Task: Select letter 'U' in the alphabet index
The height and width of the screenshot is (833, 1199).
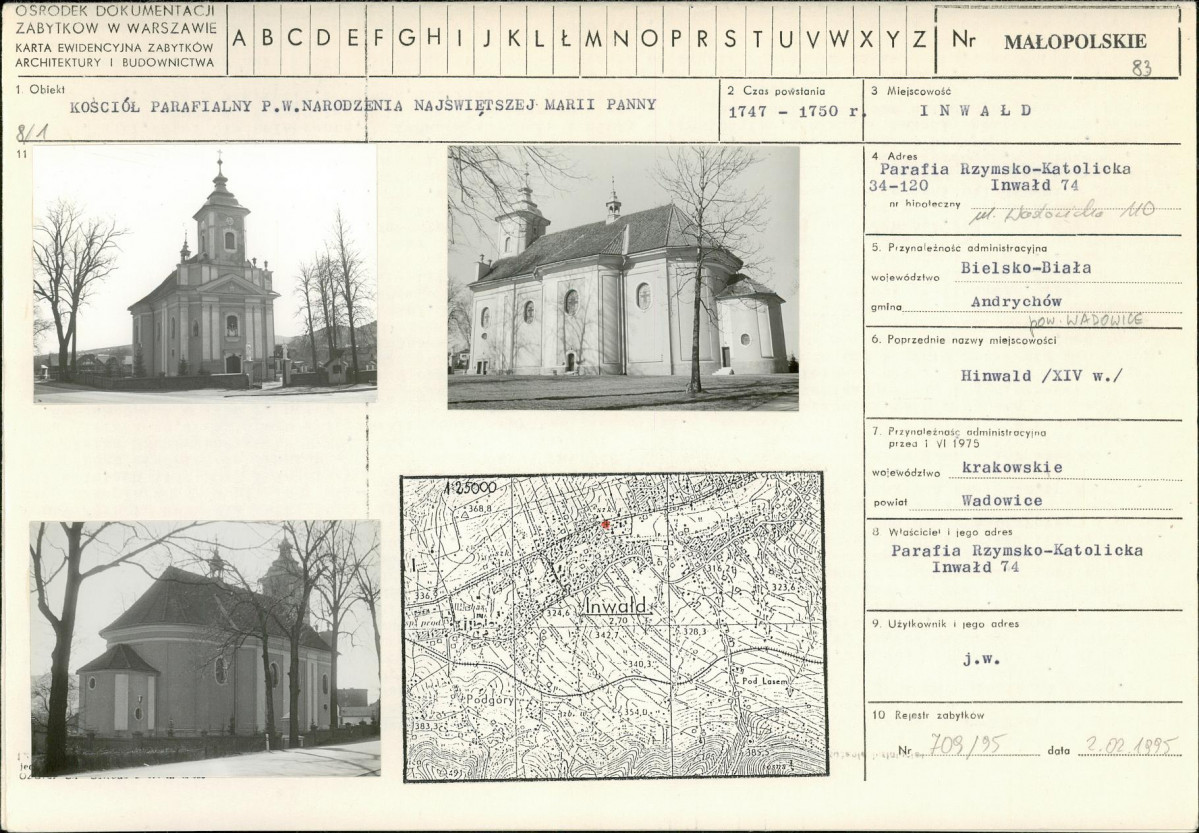Action: [x=785, y=37]
